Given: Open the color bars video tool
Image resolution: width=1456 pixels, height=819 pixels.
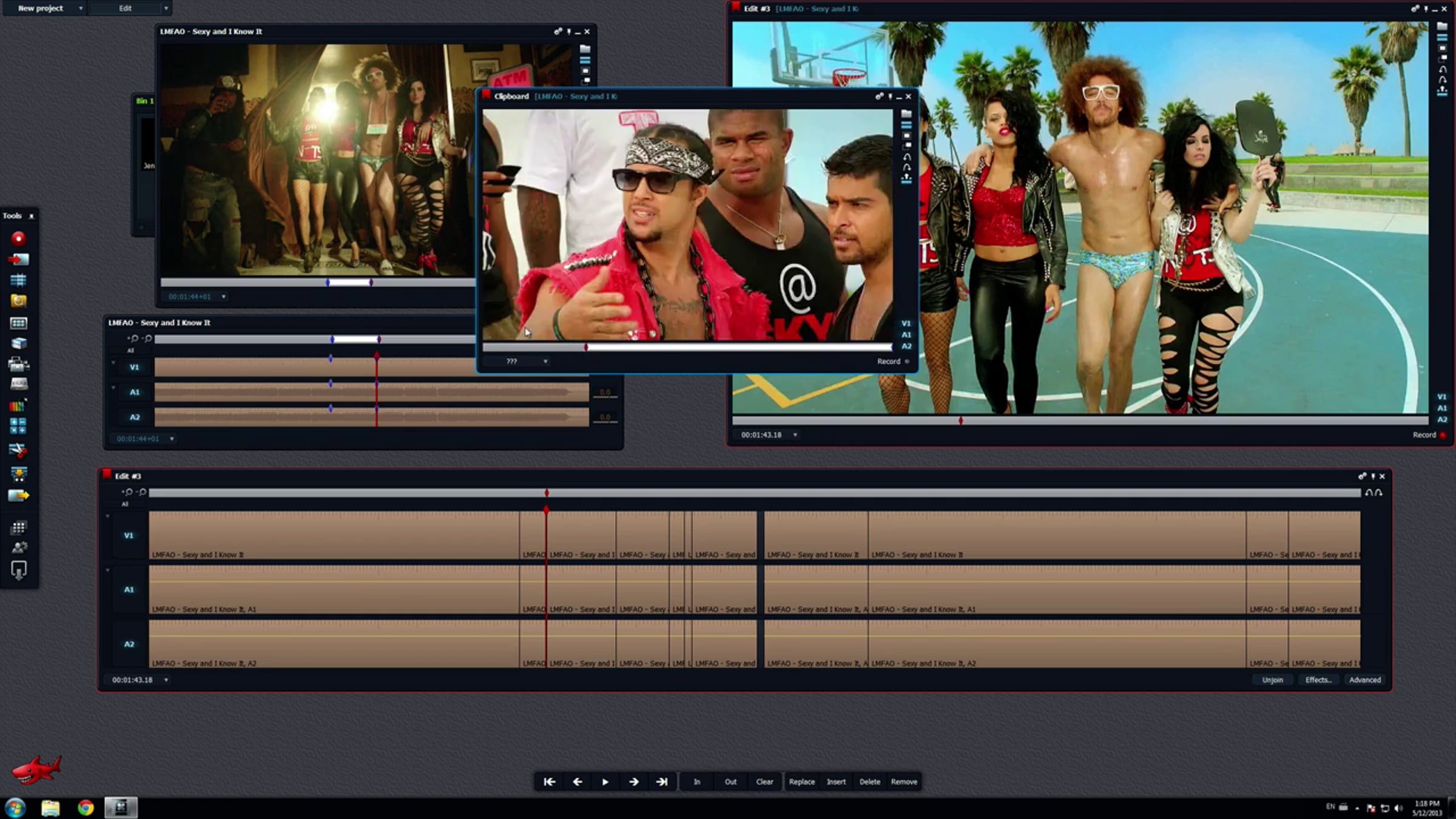Looking at the screenshot, I should coord(18,406).
